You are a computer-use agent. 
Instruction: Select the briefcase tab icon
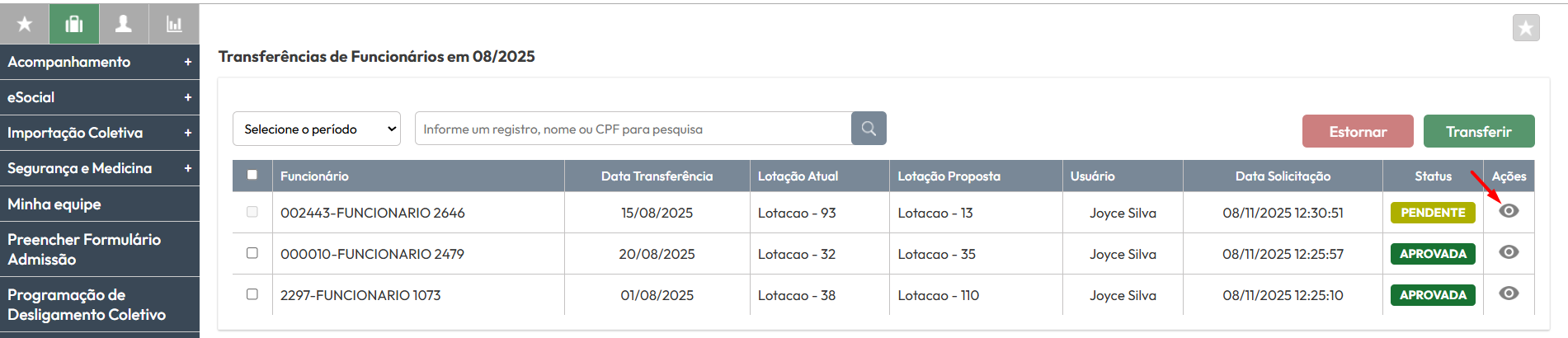[74, 24]
